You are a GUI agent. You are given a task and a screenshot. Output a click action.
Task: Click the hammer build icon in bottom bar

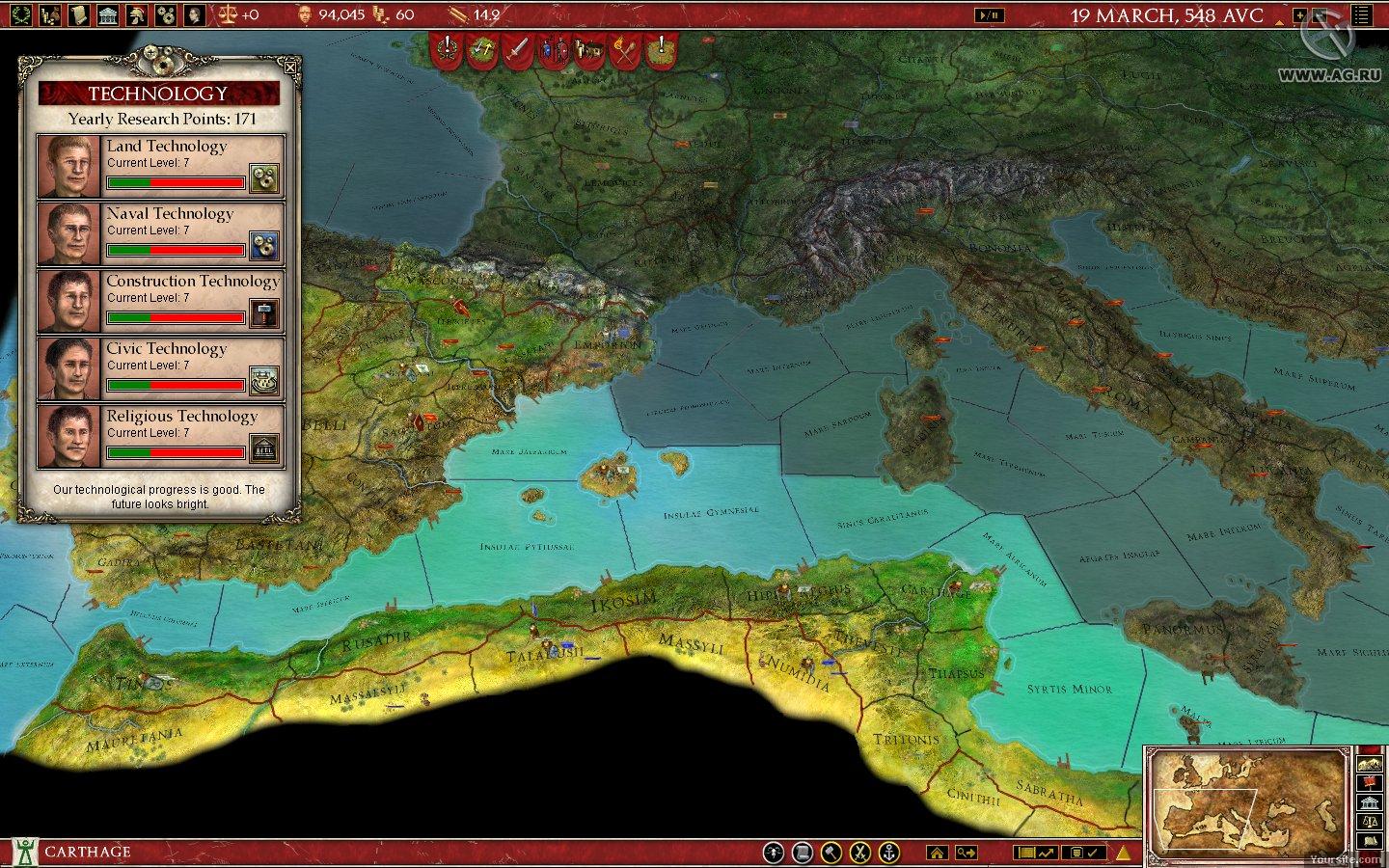pos(831,853)
